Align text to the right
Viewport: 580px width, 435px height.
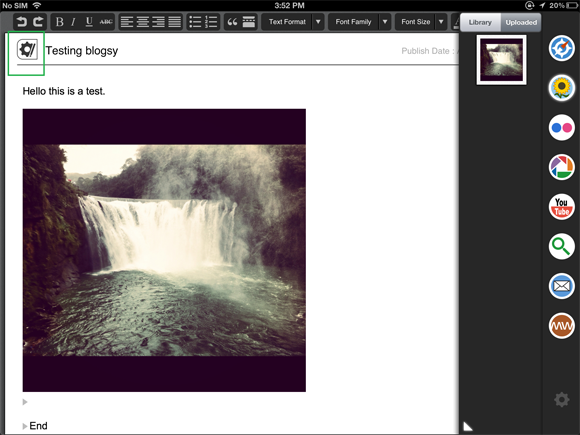[159, 22]
